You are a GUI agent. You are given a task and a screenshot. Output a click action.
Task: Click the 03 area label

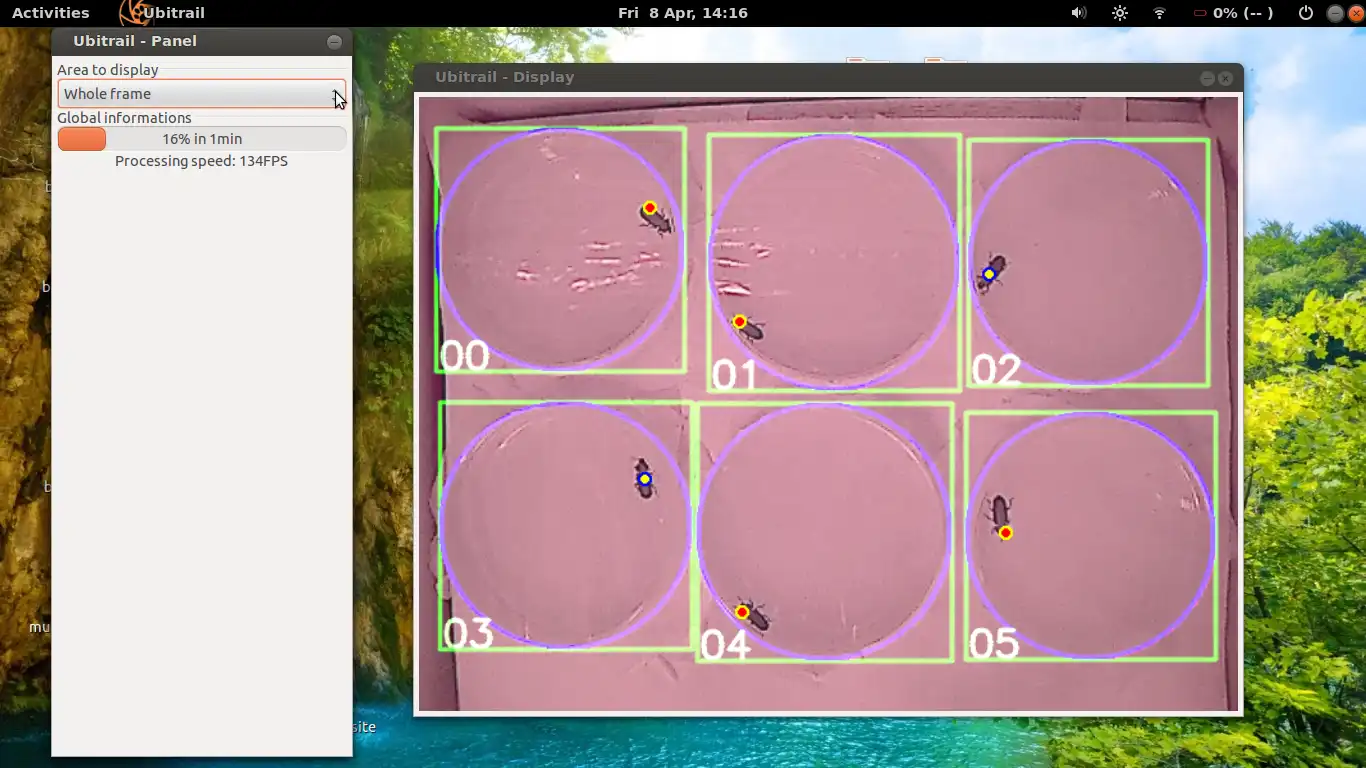468,633
